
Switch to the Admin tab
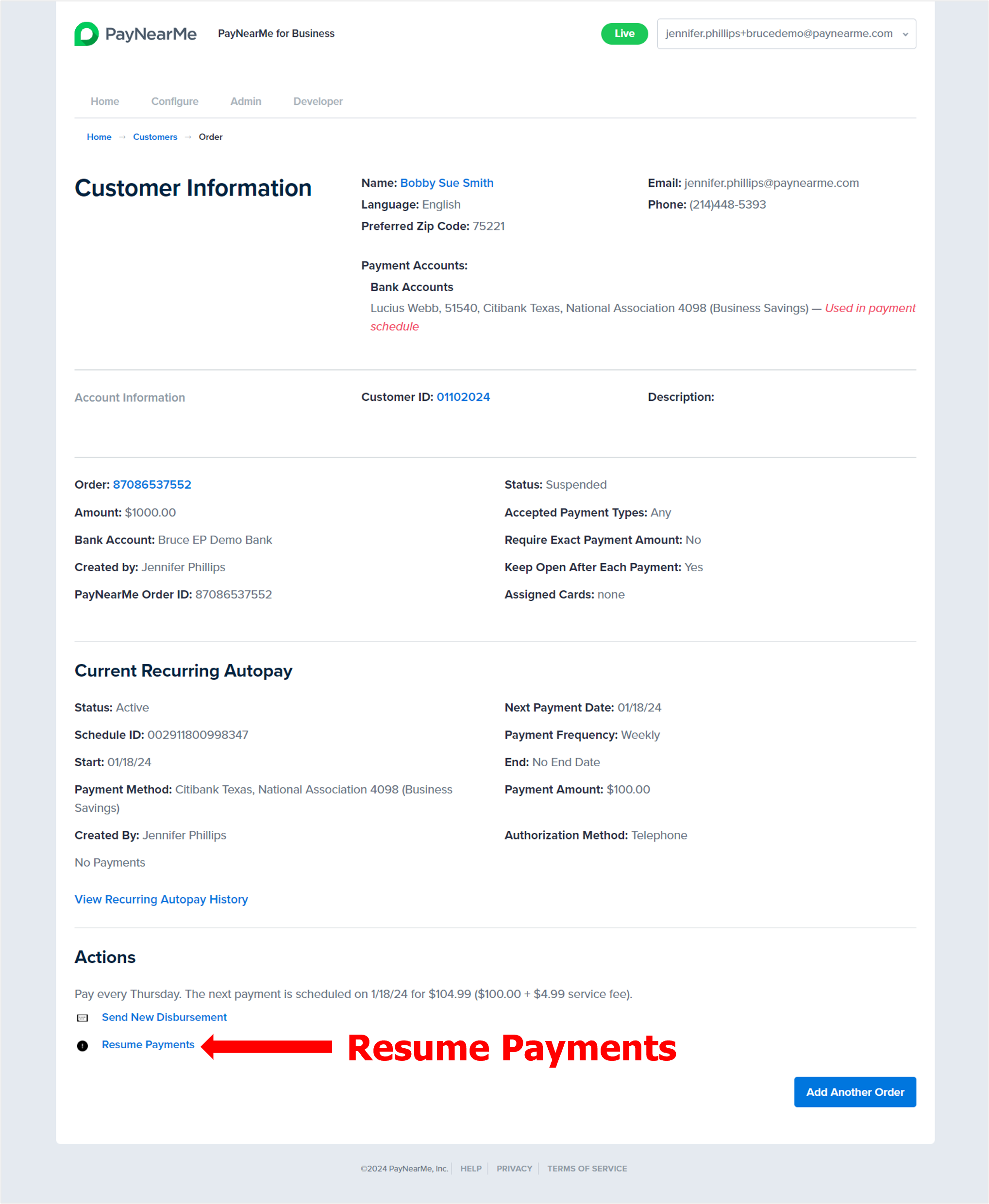pyautogui.click(x=246, y=101)
